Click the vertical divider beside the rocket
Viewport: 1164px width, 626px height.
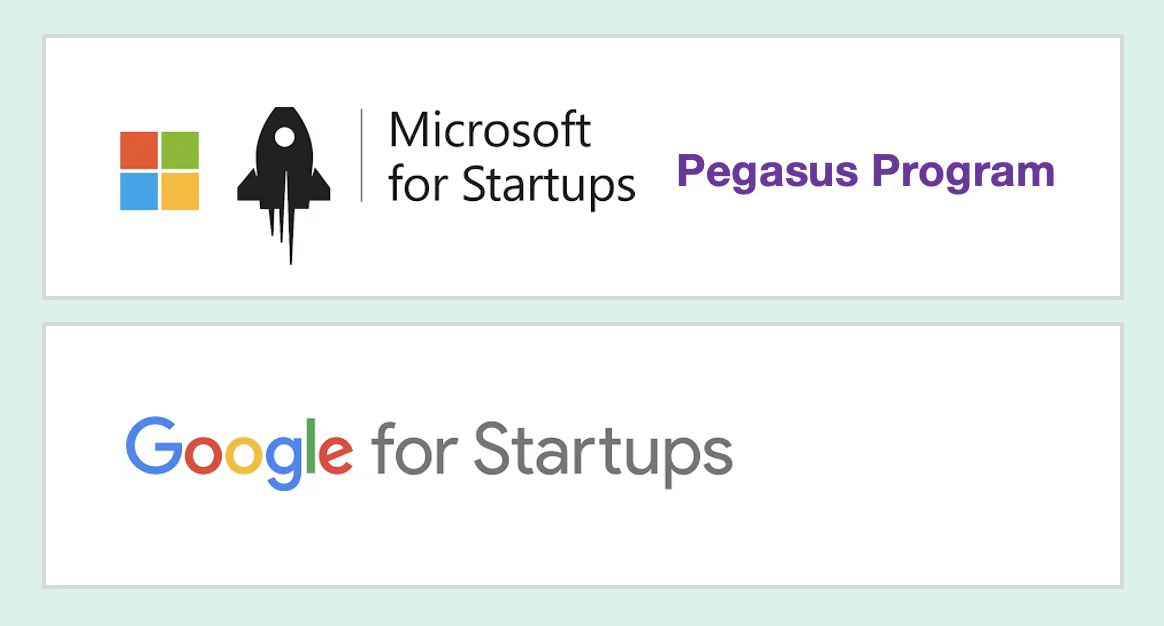362,155
